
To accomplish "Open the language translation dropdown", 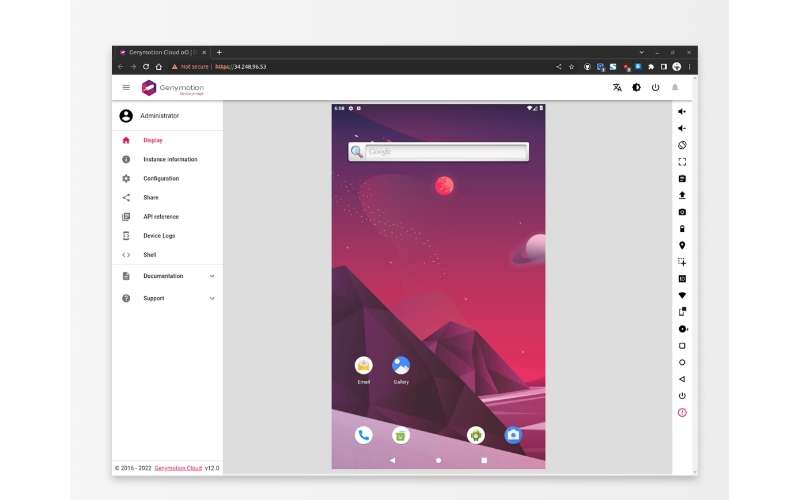I will point(617,88).
